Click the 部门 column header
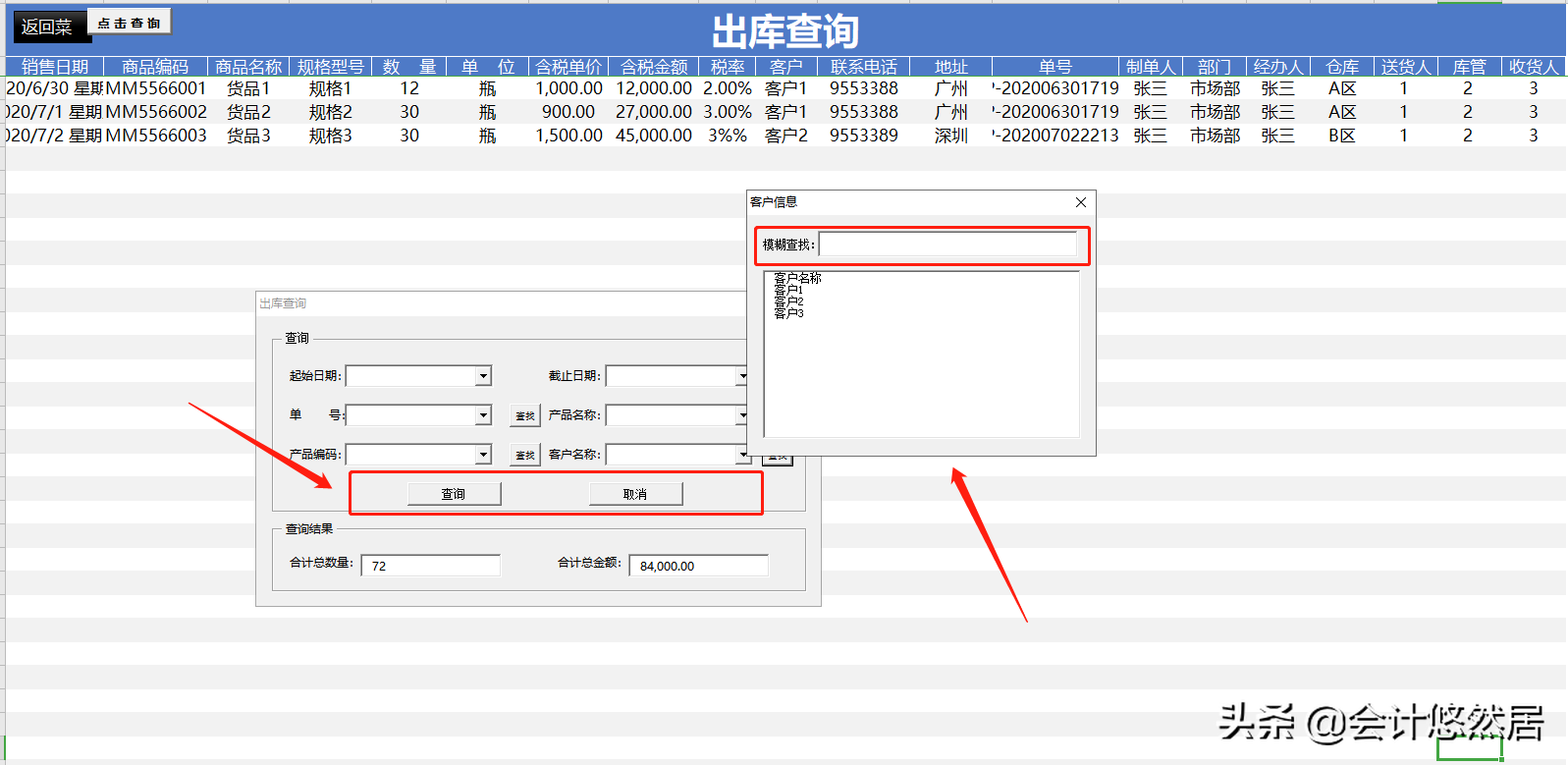1568x765 pixels. (x=1215, y=67)
